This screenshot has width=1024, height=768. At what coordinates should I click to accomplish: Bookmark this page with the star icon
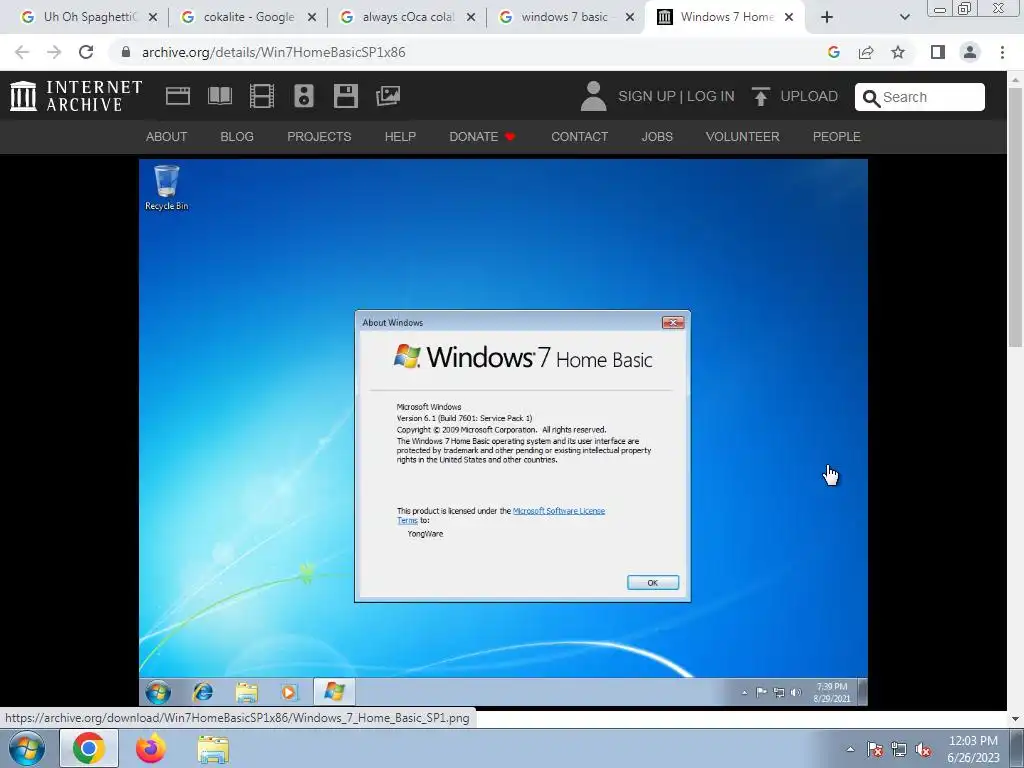click(x=898, y=52)
